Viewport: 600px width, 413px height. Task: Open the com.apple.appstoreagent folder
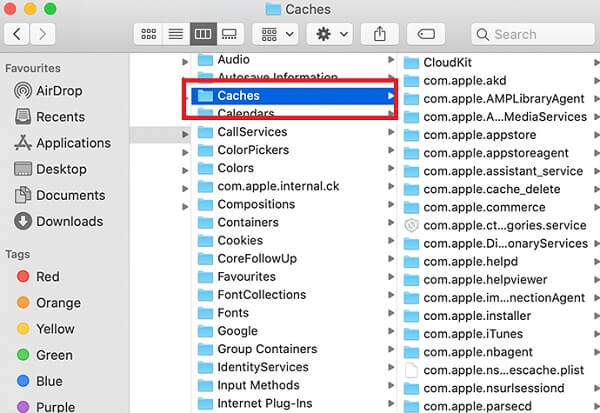(x=501, y=153)
